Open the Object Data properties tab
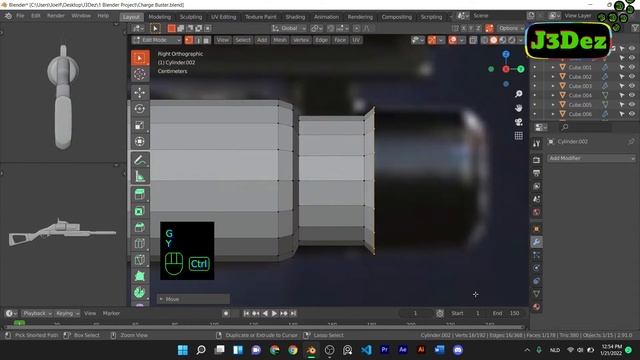Screen dimensions: 640x360 536,294
